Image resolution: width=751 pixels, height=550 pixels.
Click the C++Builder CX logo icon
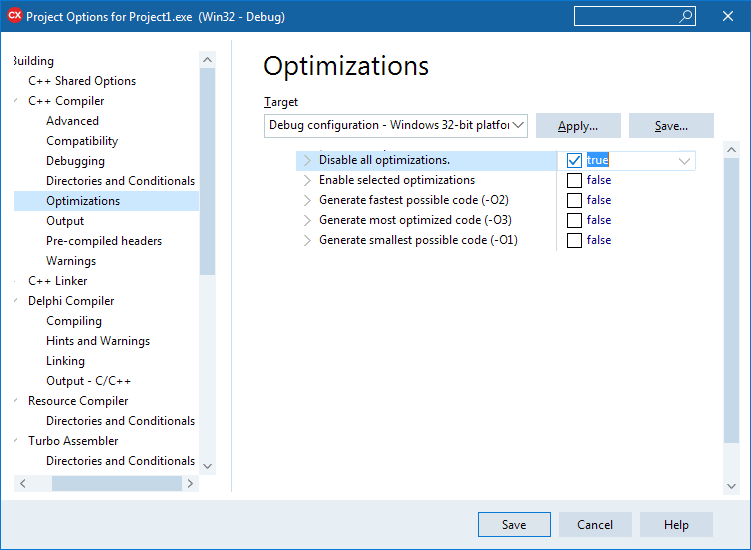[15, 16]
